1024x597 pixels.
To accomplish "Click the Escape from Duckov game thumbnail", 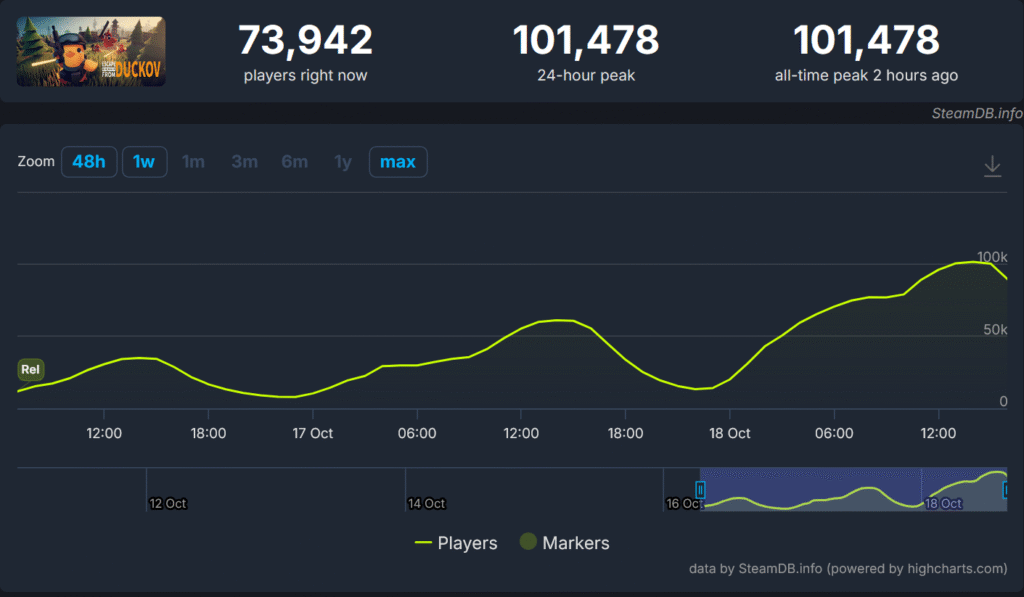I will point(91,51).
